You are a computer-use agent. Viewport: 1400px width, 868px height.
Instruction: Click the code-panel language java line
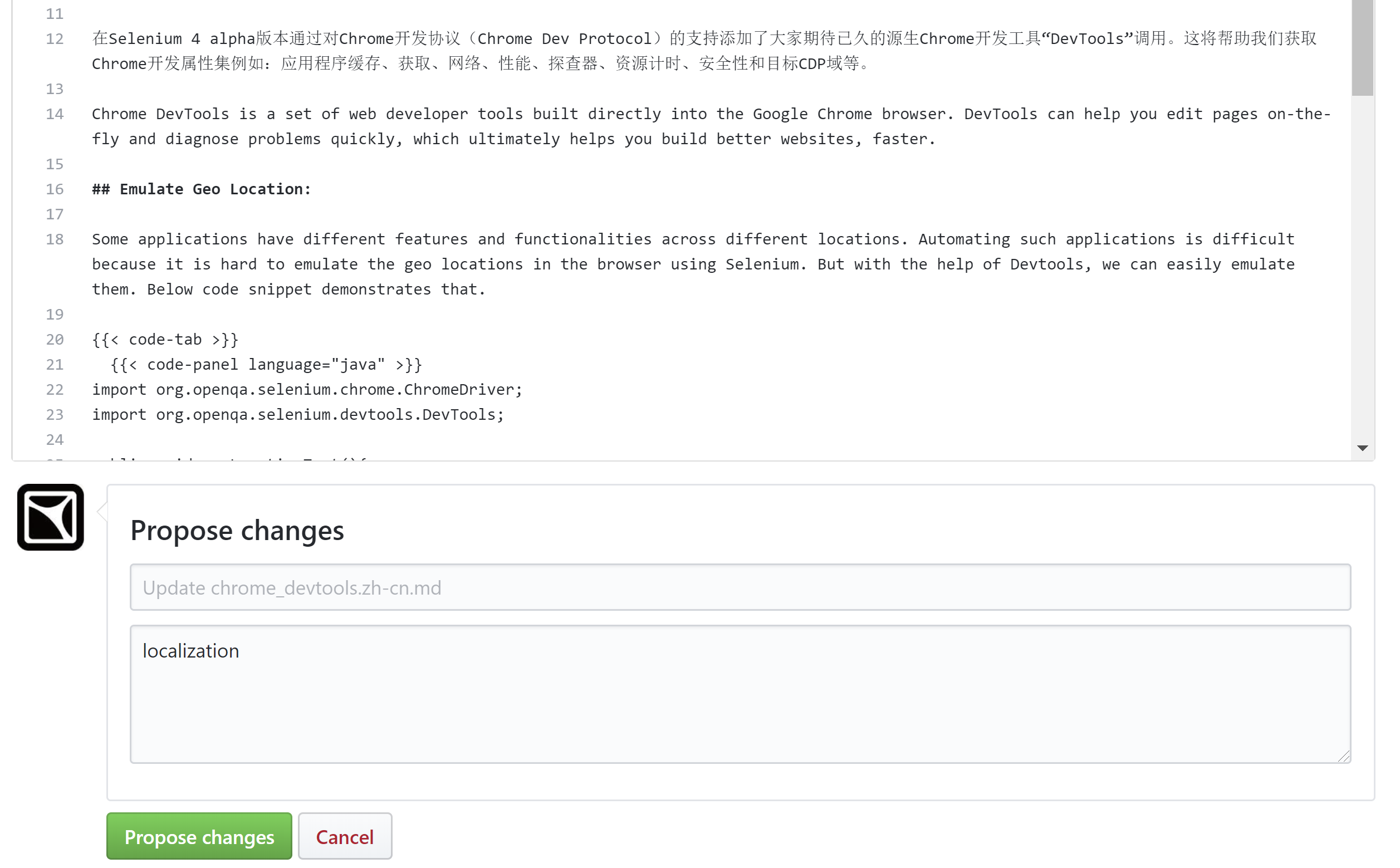point(266,365)
